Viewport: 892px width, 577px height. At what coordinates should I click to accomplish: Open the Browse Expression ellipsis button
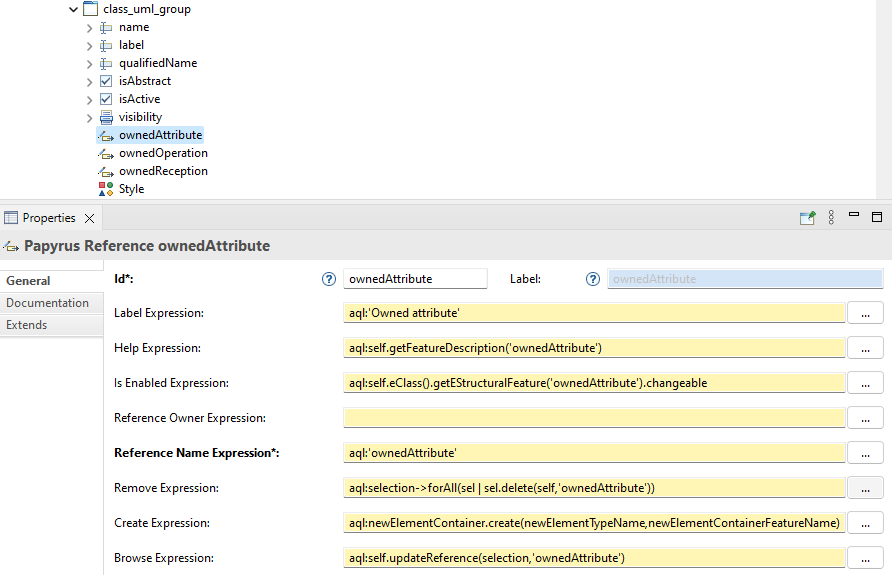point(865,558)
